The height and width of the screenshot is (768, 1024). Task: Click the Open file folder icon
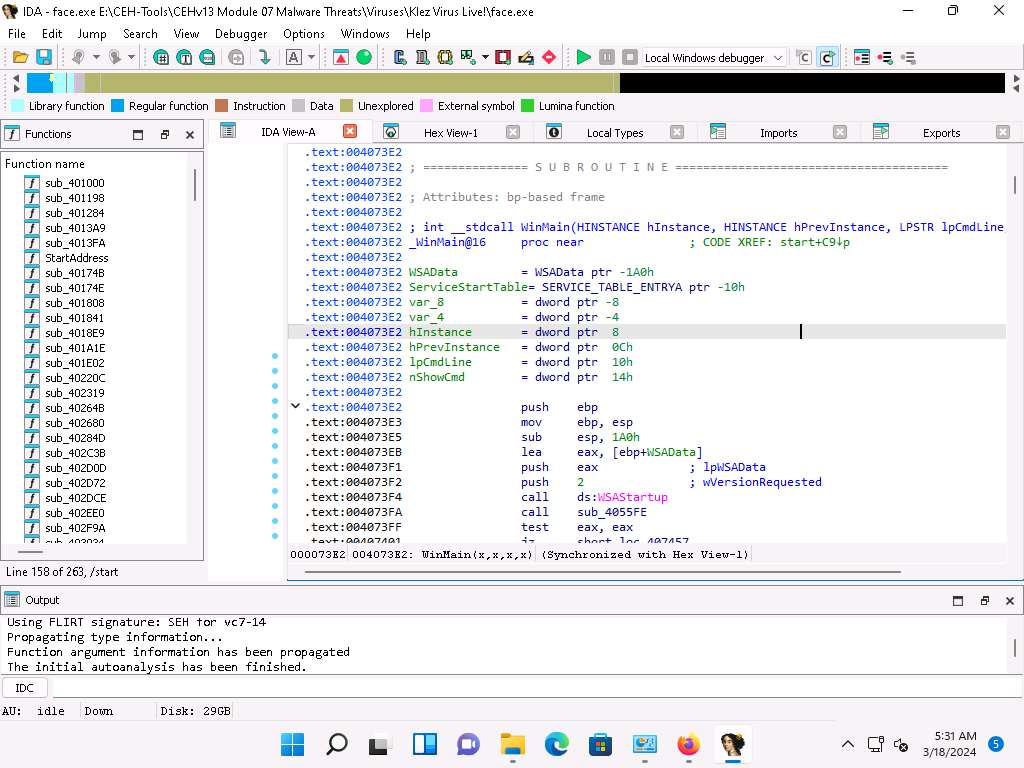tap(19, 58)
